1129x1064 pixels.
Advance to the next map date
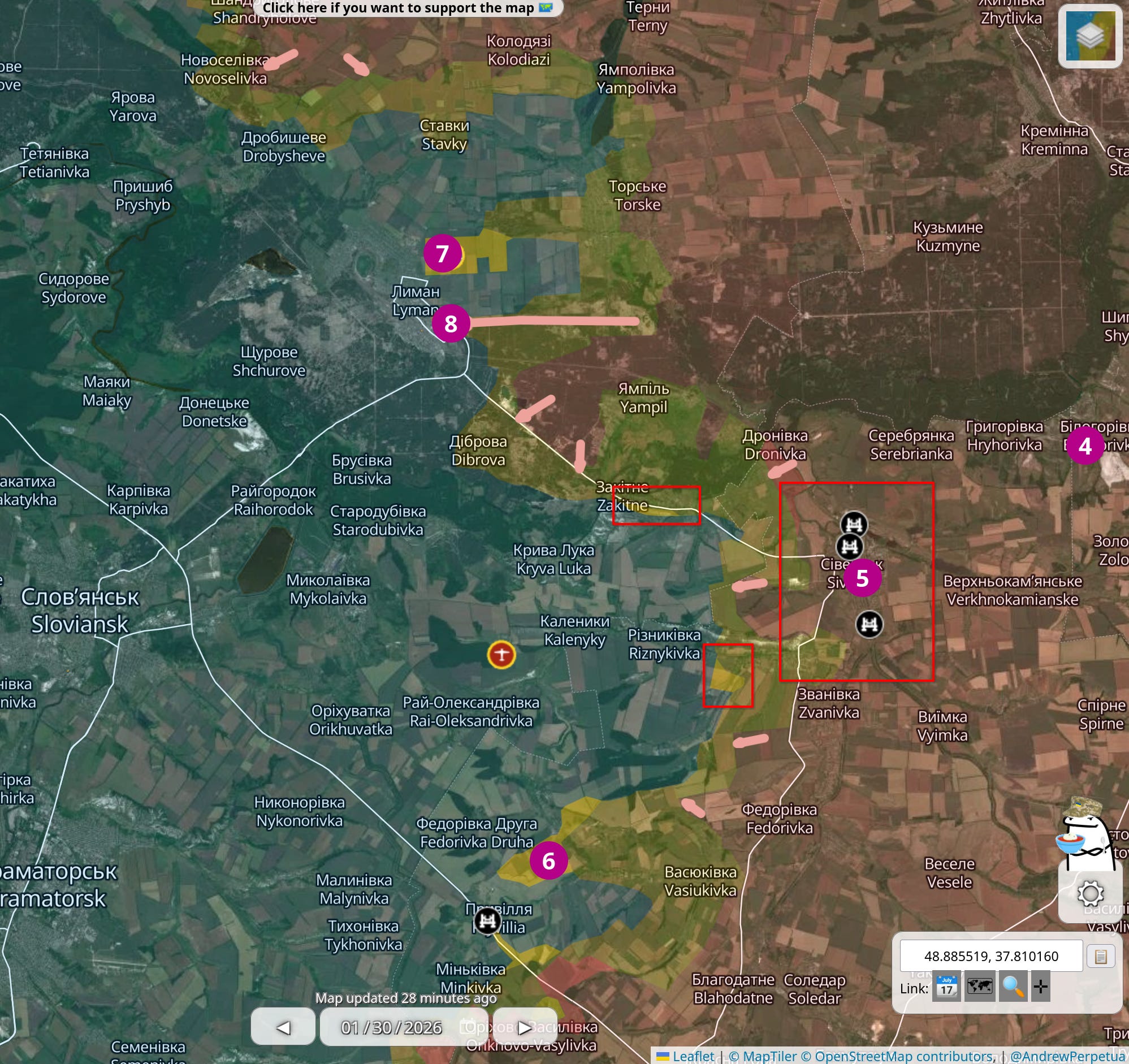(x=525, y=1027)
